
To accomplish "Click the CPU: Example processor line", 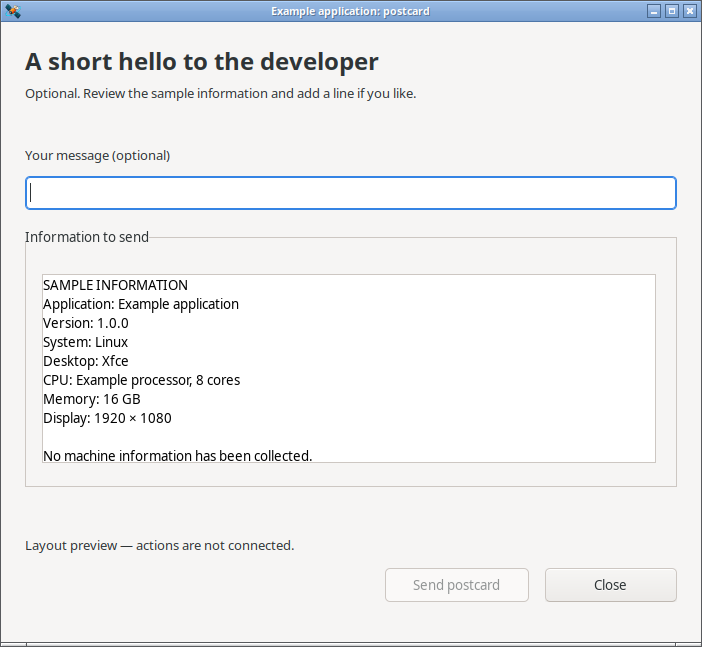I will 141,380.
